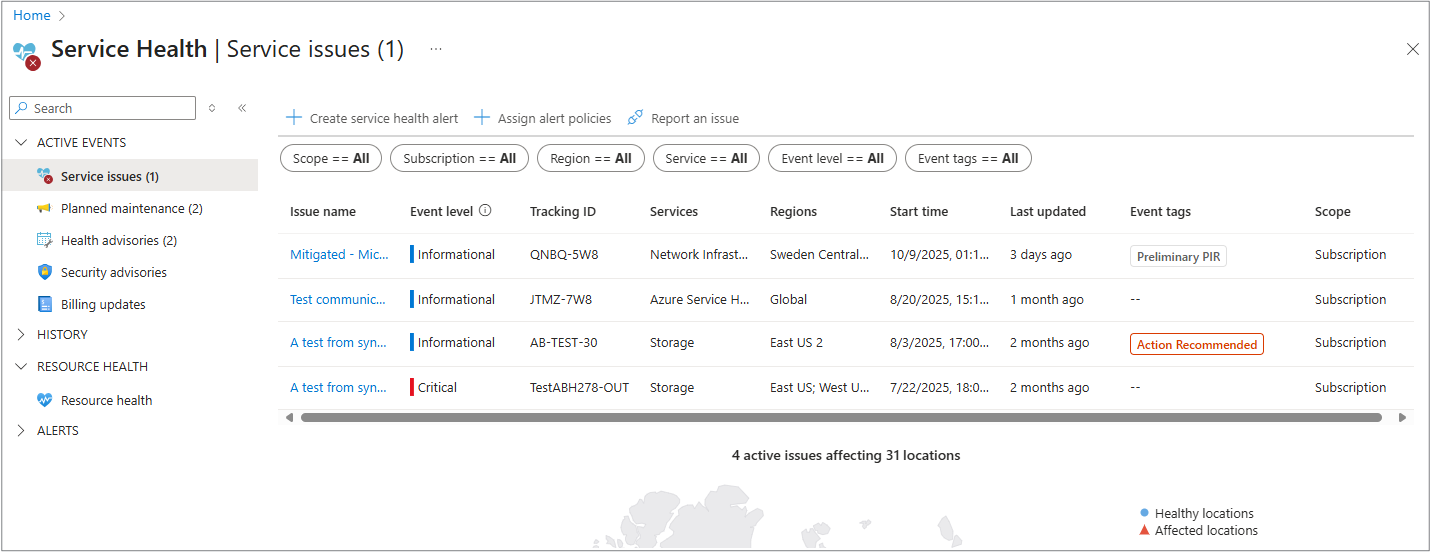
Task: Click the Healthy locations legend dot
Action: pos(1144,512)
